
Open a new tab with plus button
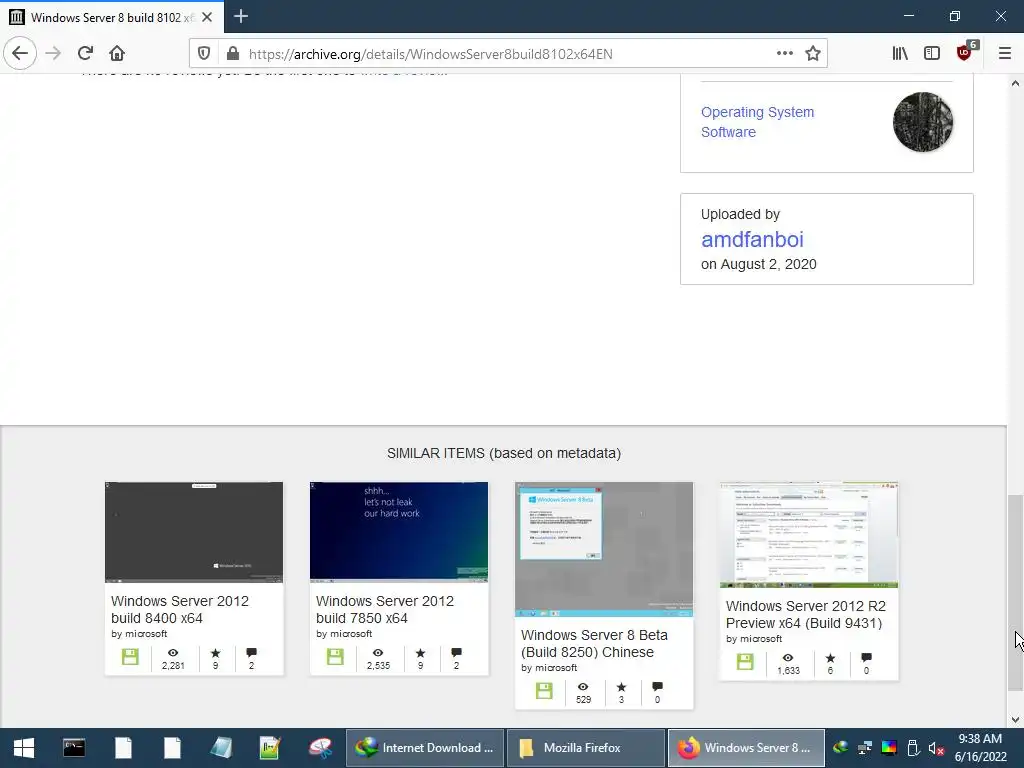click(241, 16)
